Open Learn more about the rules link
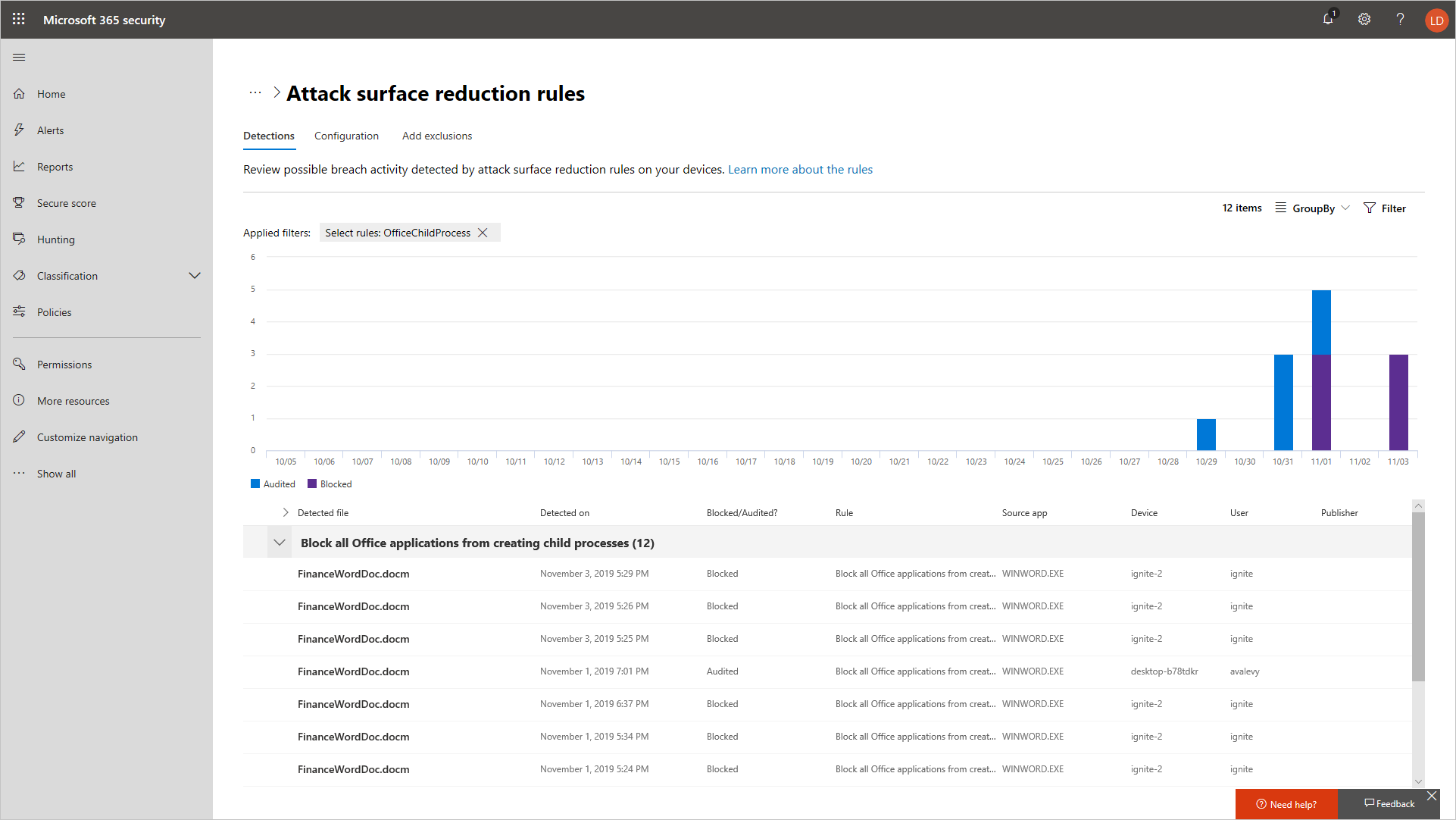 click(x=800, y=170)
